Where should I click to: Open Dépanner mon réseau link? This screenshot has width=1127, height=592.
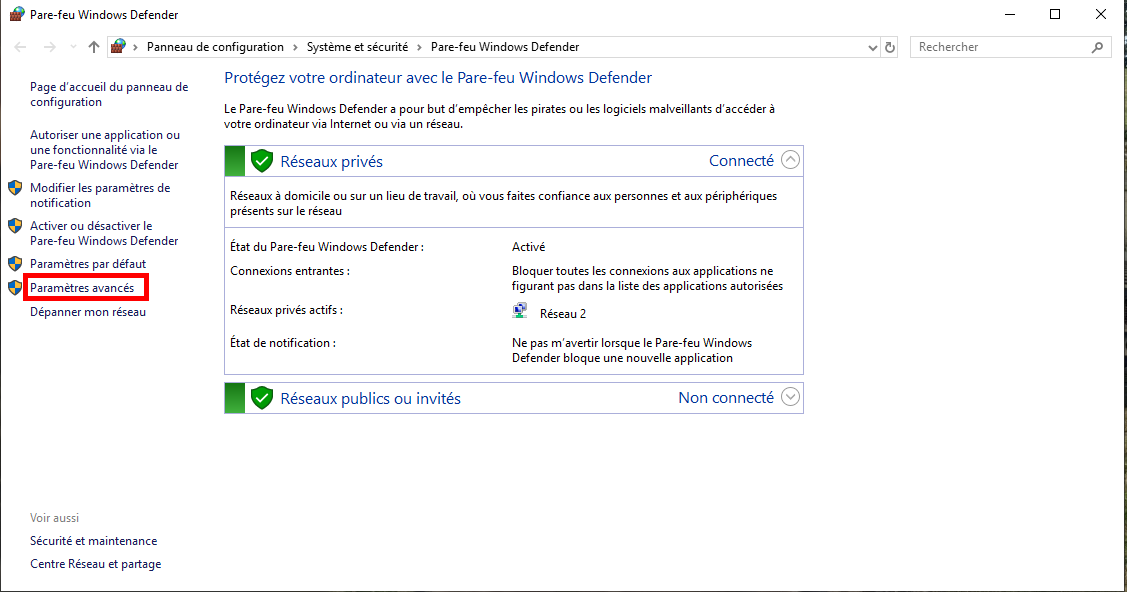88,312
